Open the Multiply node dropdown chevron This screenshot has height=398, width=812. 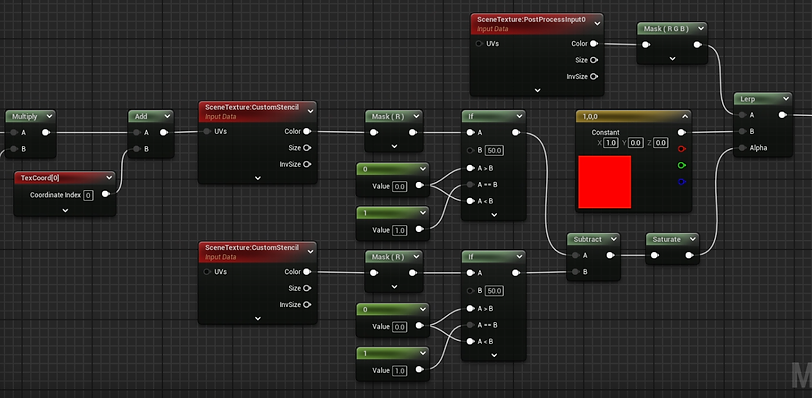click(49, 116)
